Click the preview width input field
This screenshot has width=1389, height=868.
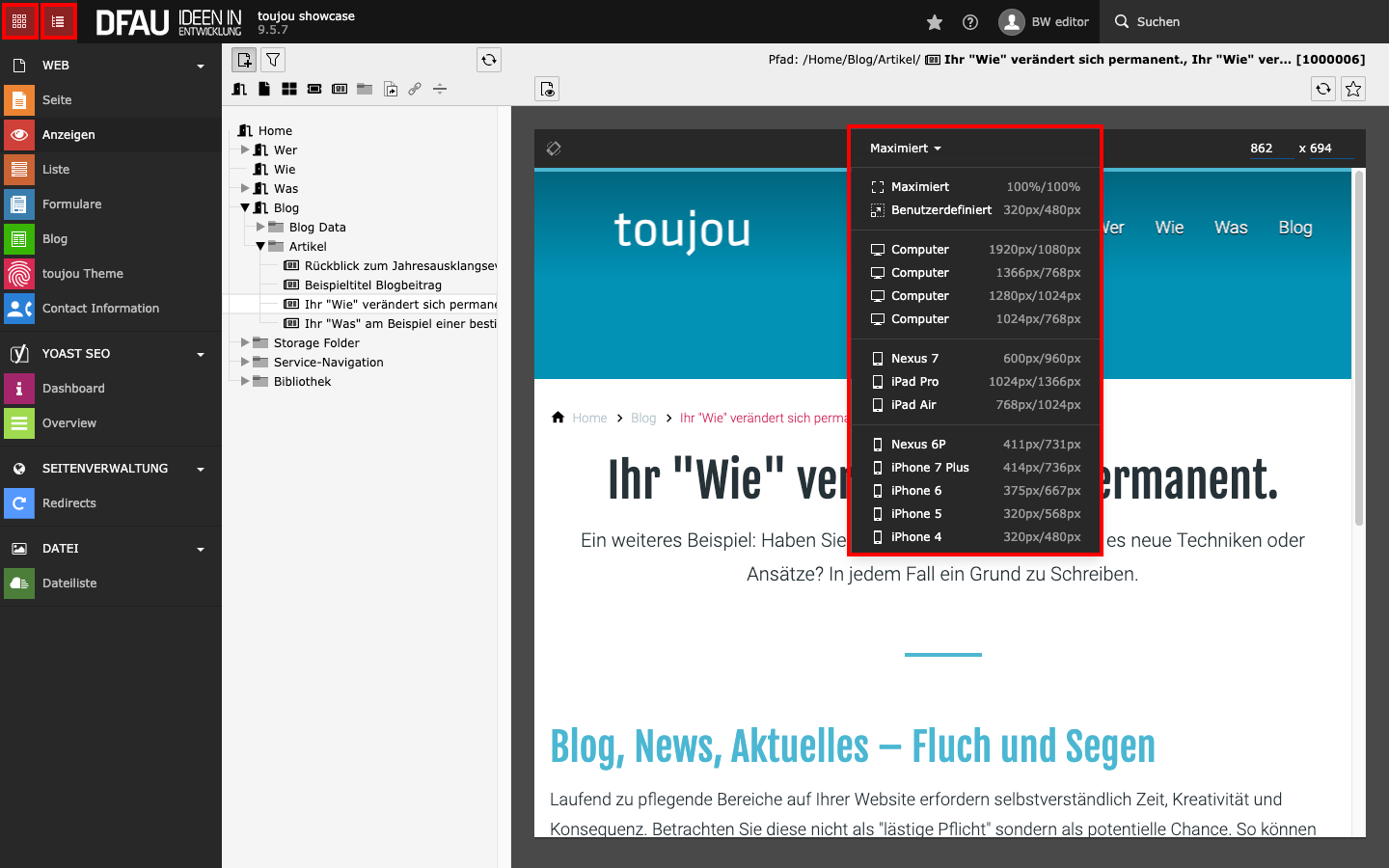pyautogui.click(x=1267, y=149)
